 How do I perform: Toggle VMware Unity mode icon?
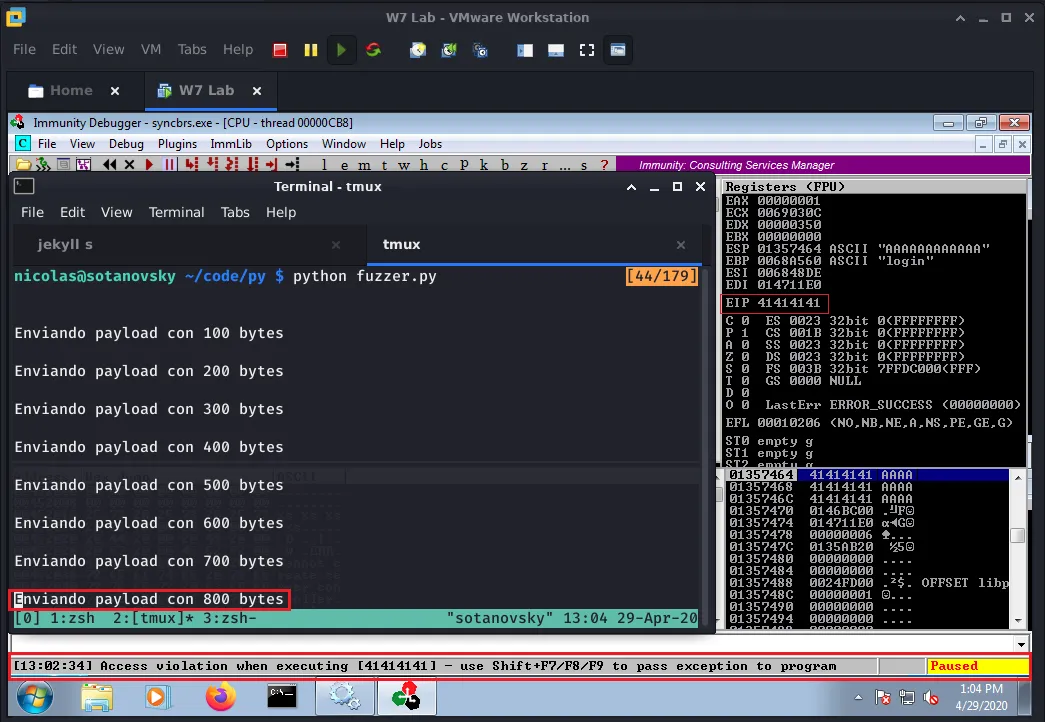[x=618, y=50]
